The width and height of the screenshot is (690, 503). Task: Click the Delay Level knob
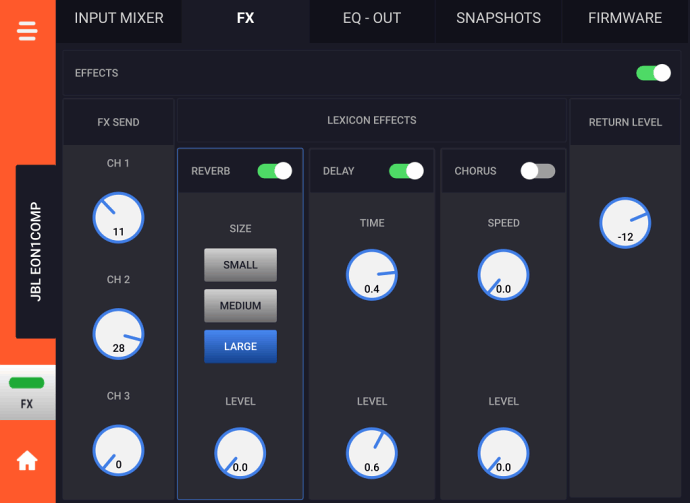372,453
